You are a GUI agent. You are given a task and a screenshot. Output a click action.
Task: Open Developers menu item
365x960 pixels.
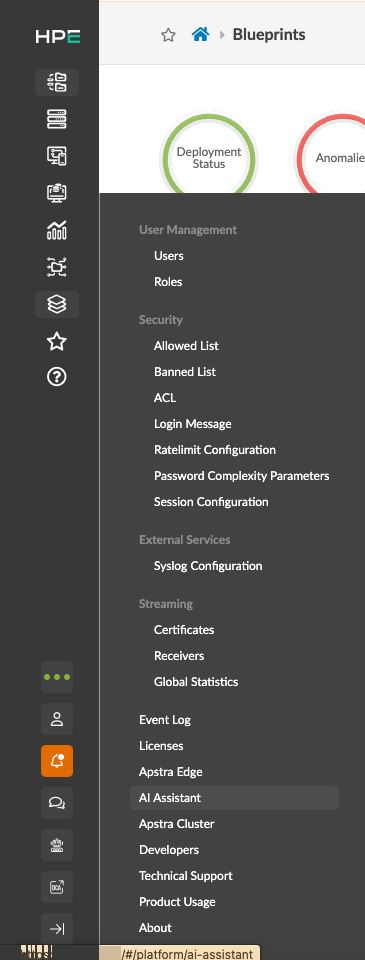coord(169,850)
